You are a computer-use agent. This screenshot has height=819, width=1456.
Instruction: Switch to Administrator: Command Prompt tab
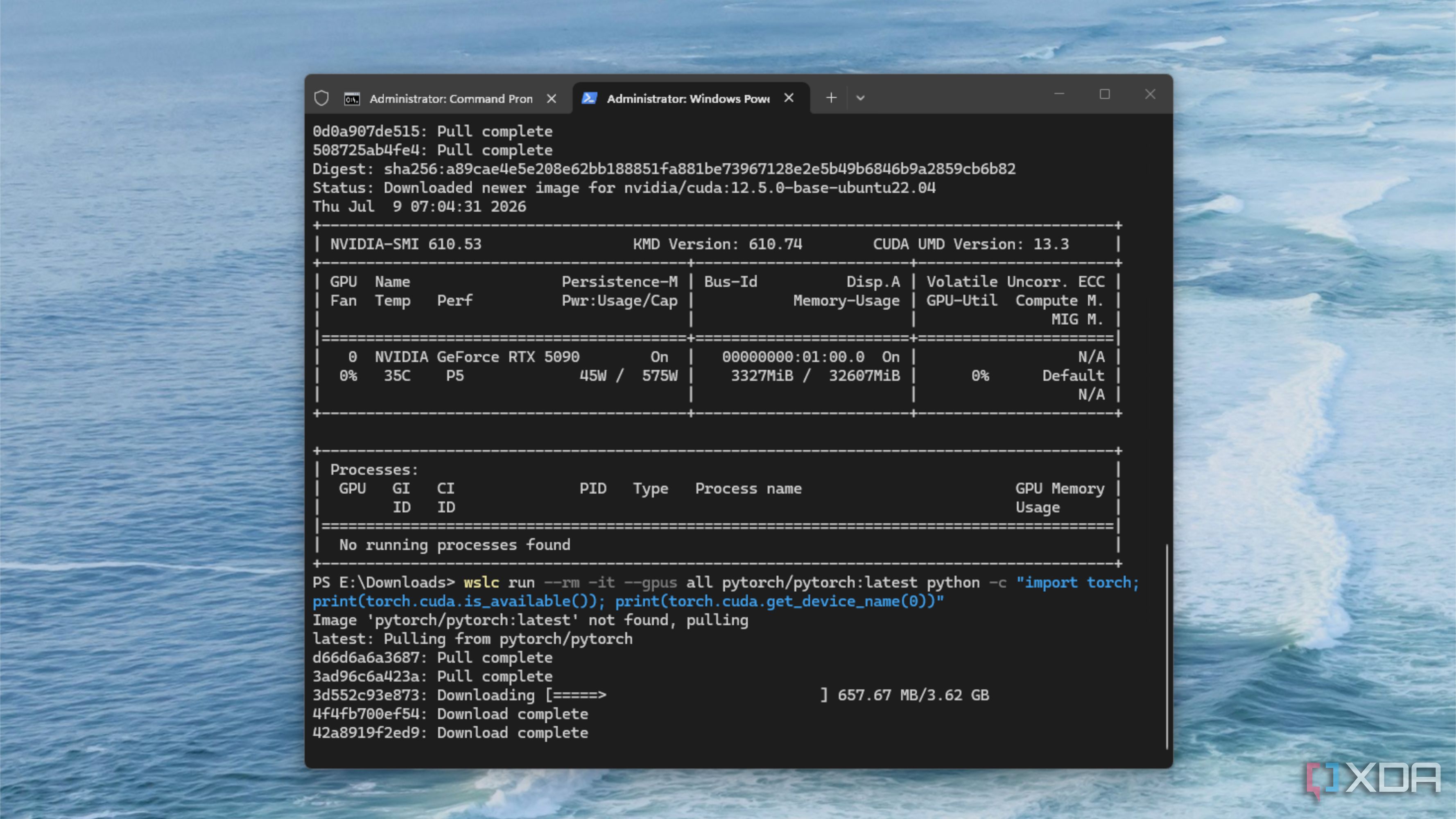tap(450, 99)
